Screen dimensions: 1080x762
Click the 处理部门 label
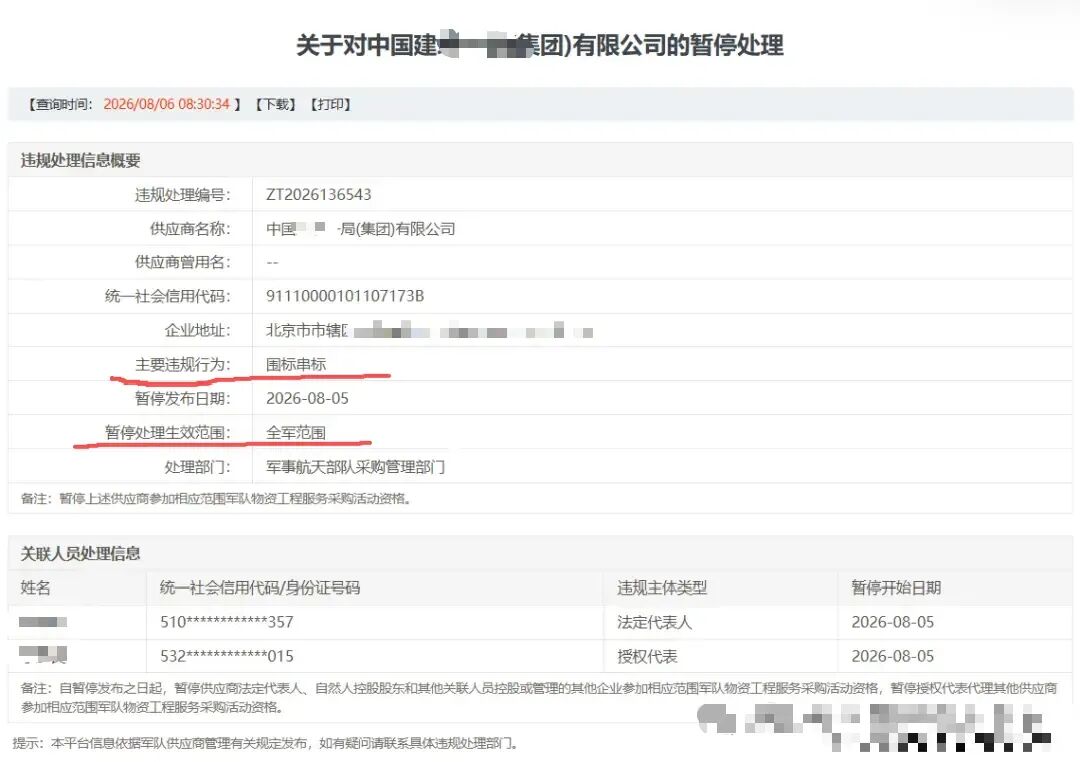click(197, 467)
